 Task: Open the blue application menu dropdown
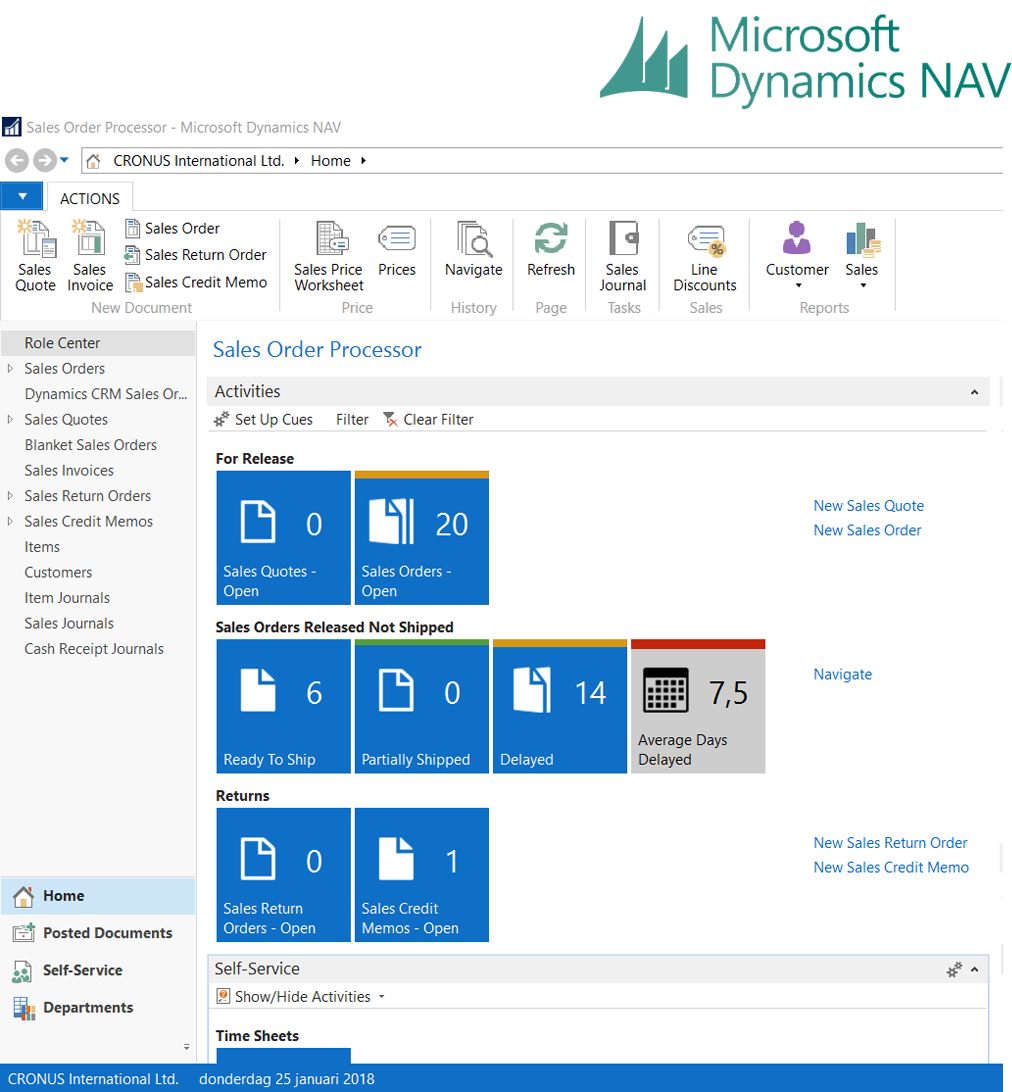coord(22,196)
